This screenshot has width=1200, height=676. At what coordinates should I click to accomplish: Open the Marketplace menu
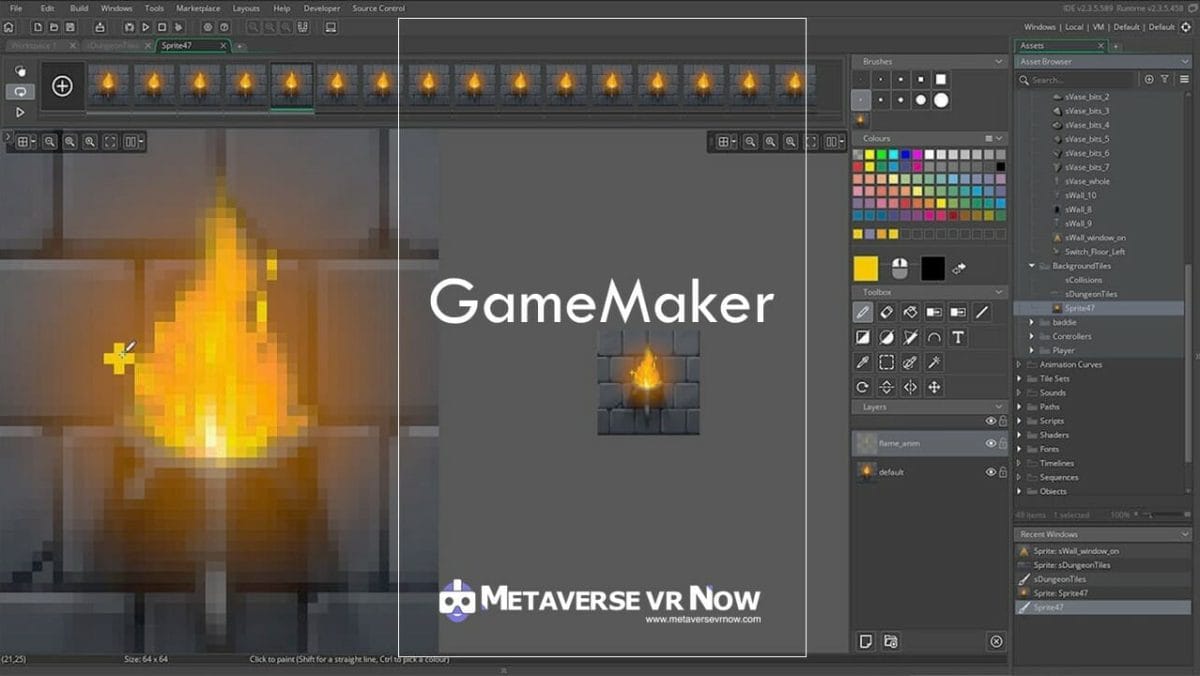(198, 8)
